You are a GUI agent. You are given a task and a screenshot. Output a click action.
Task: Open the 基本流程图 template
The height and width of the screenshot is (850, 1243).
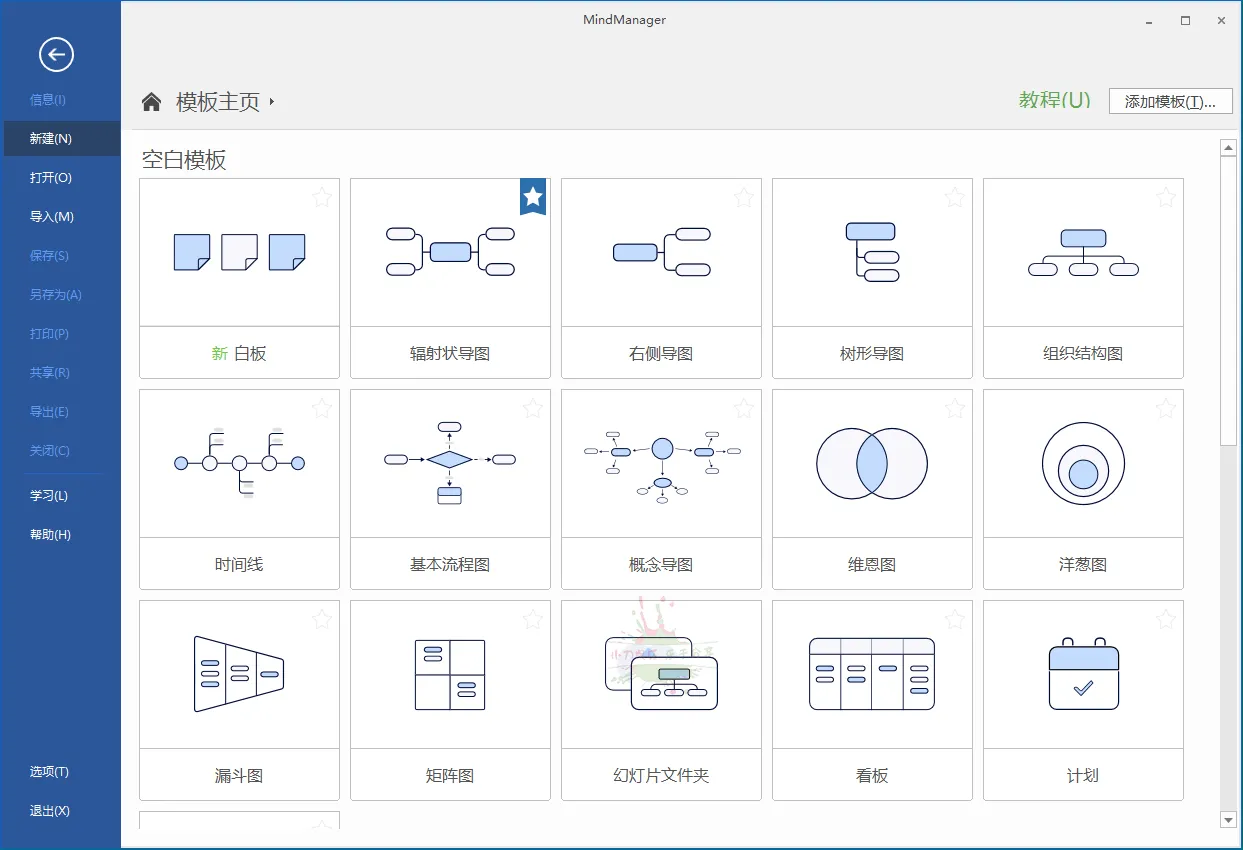pyautogui.click(x=450, y=463)
